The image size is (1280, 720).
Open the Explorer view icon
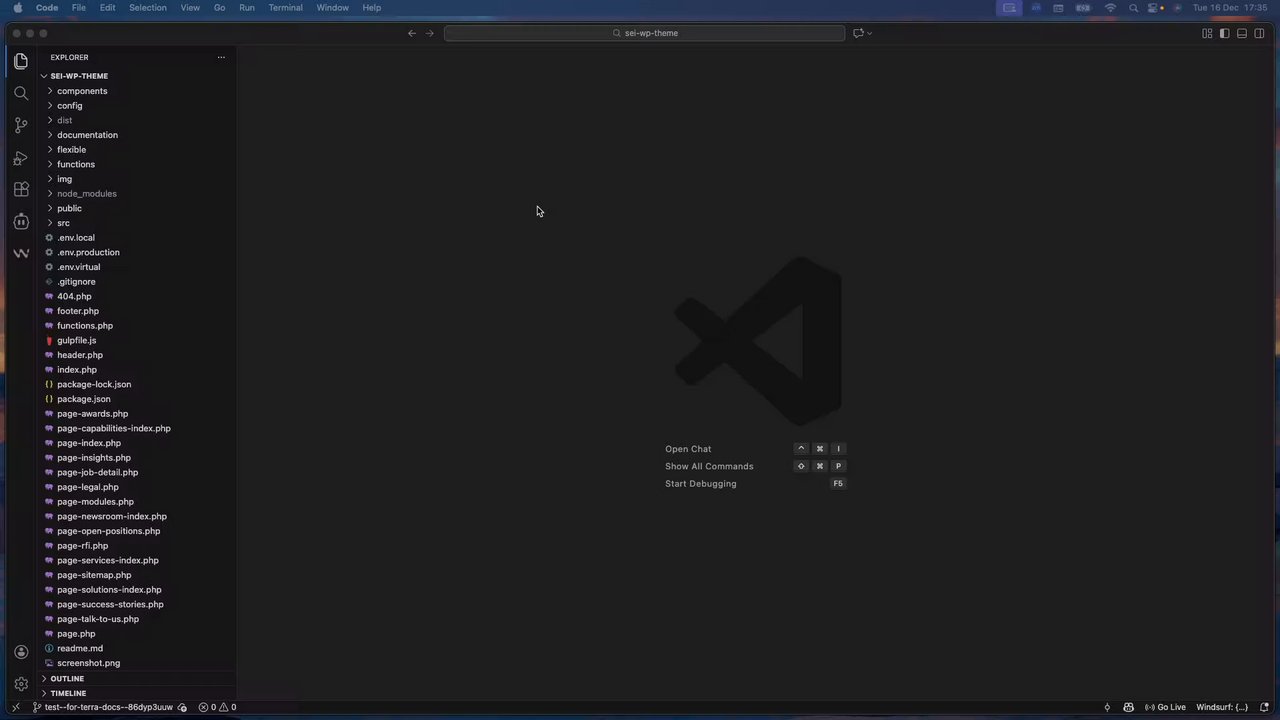point(21,61)
